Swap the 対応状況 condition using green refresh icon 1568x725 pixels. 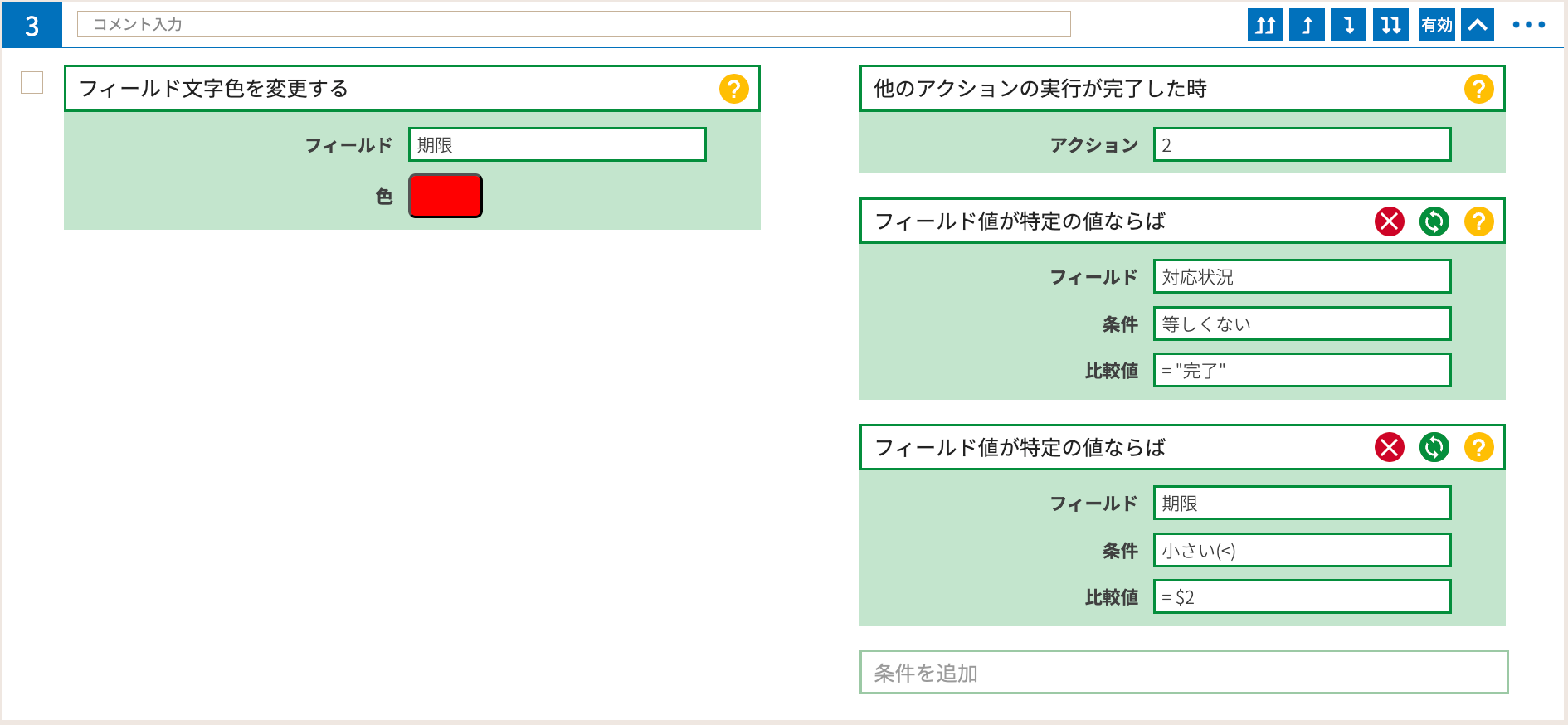tap(1434, 221)
